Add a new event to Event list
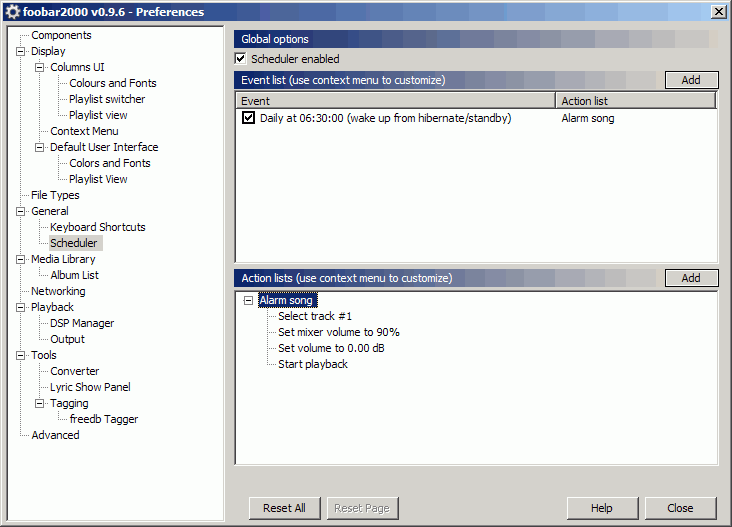The height and width of the screenshot is (527, 732). coord(691,80)
